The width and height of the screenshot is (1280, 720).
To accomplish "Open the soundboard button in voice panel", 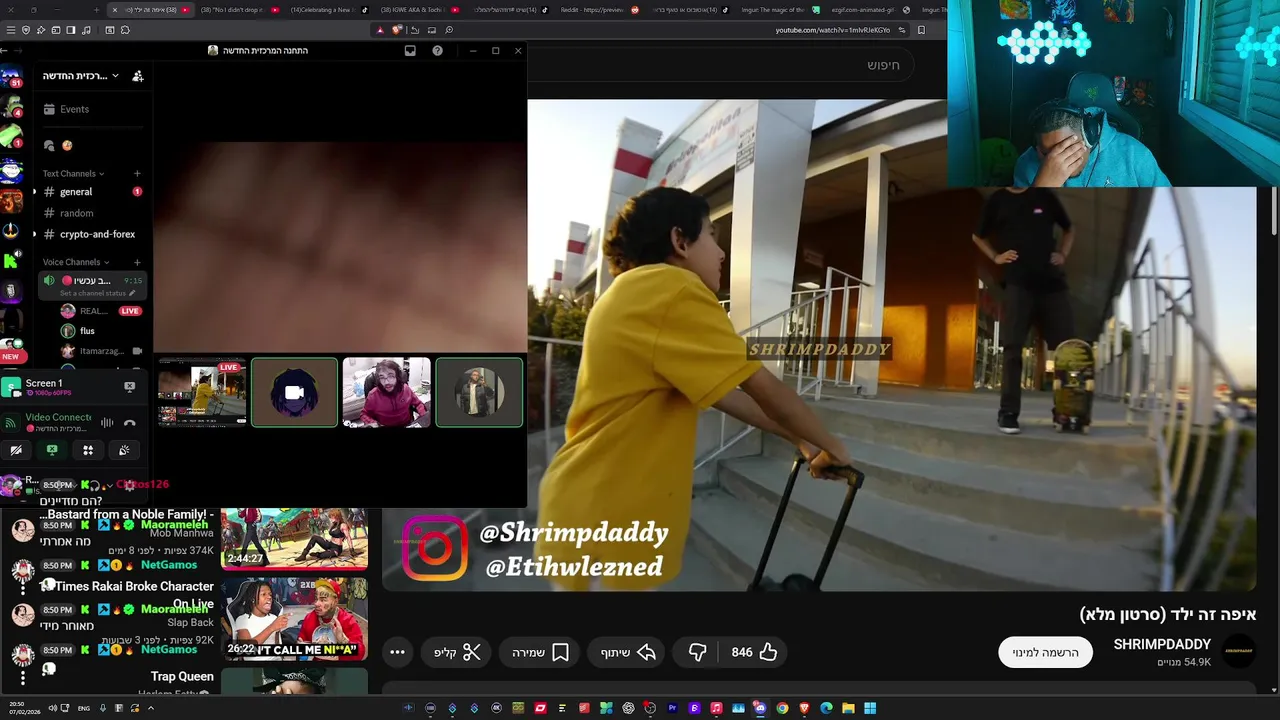I will [124, 451].
